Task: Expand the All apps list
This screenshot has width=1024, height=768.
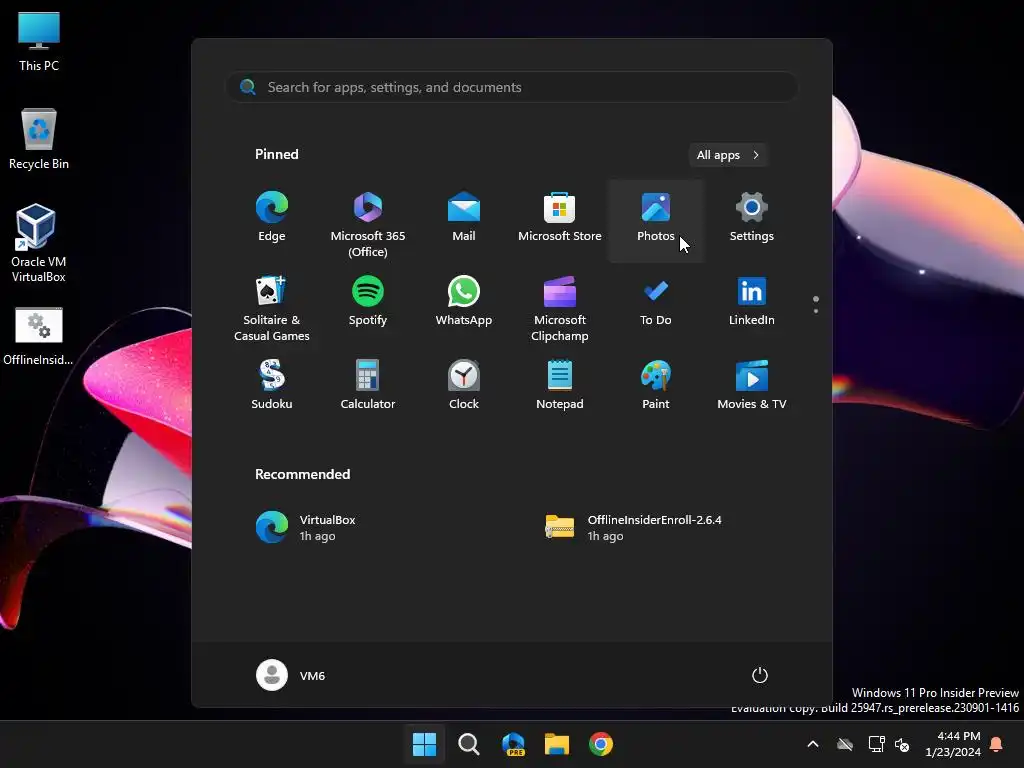Action: [x=728, y=155]
